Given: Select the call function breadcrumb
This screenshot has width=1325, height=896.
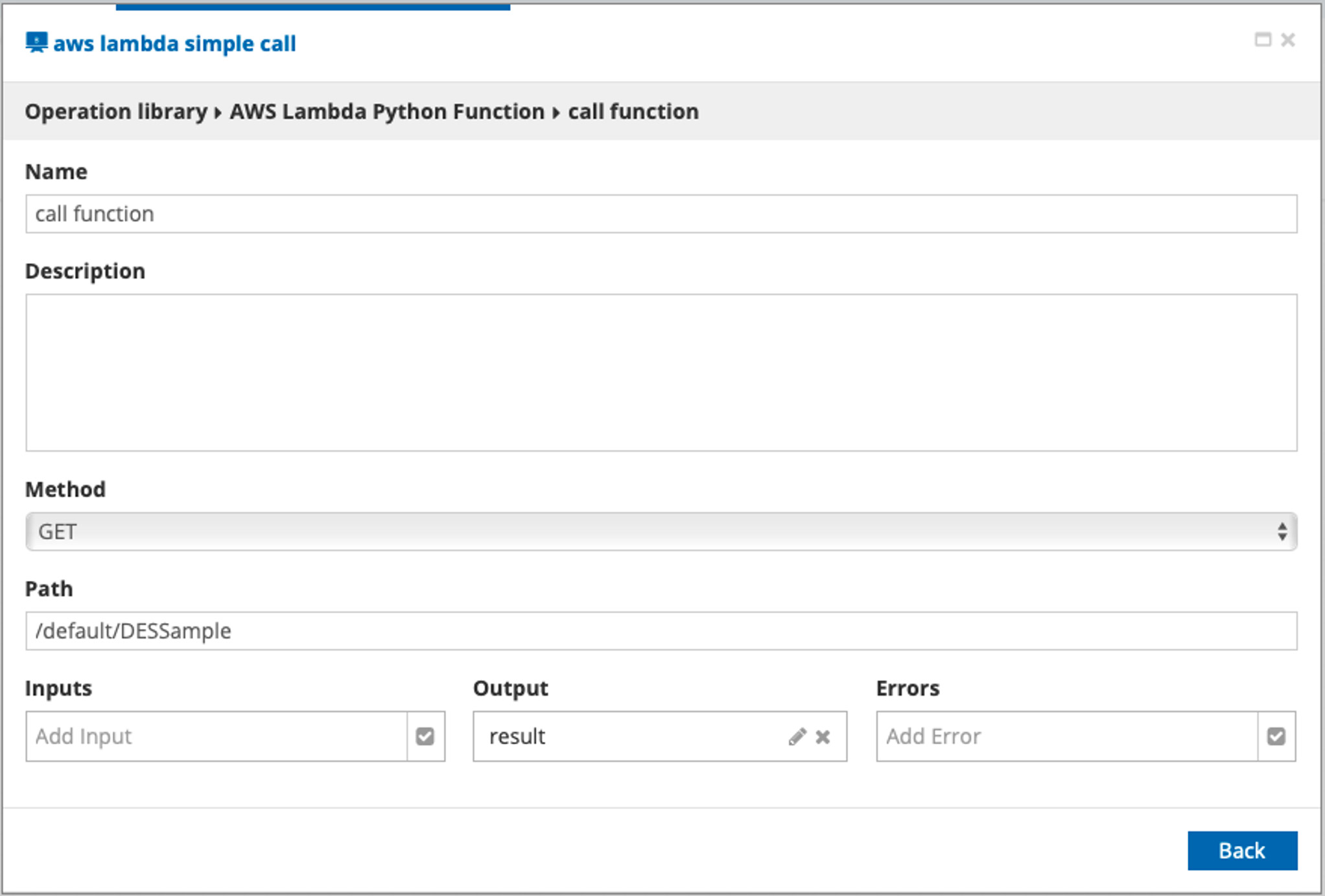Looking at the screenshot, I should pyautogui.click(x=633, y=112).
